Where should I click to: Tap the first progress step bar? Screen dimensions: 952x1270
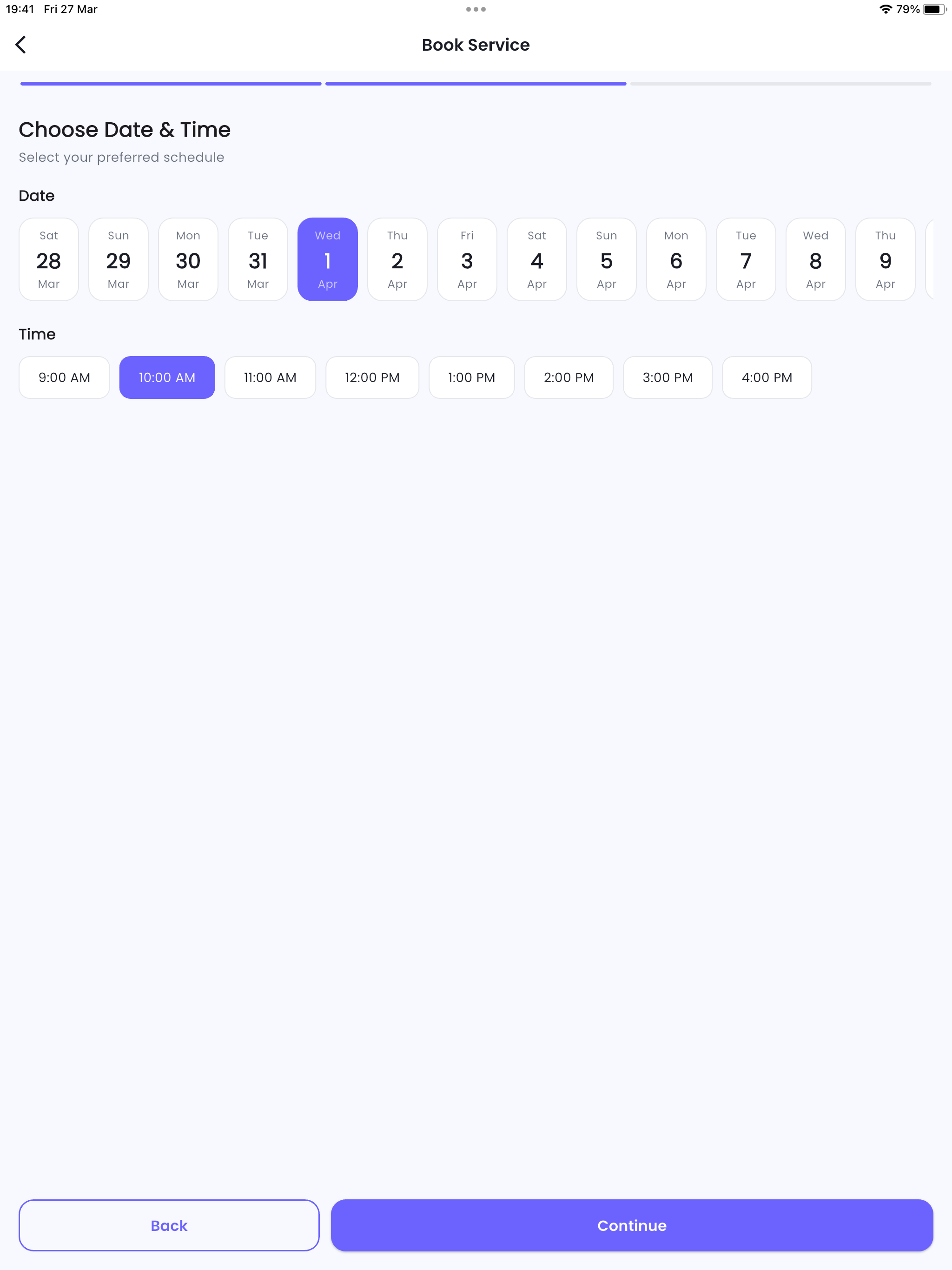coord(171,84)
